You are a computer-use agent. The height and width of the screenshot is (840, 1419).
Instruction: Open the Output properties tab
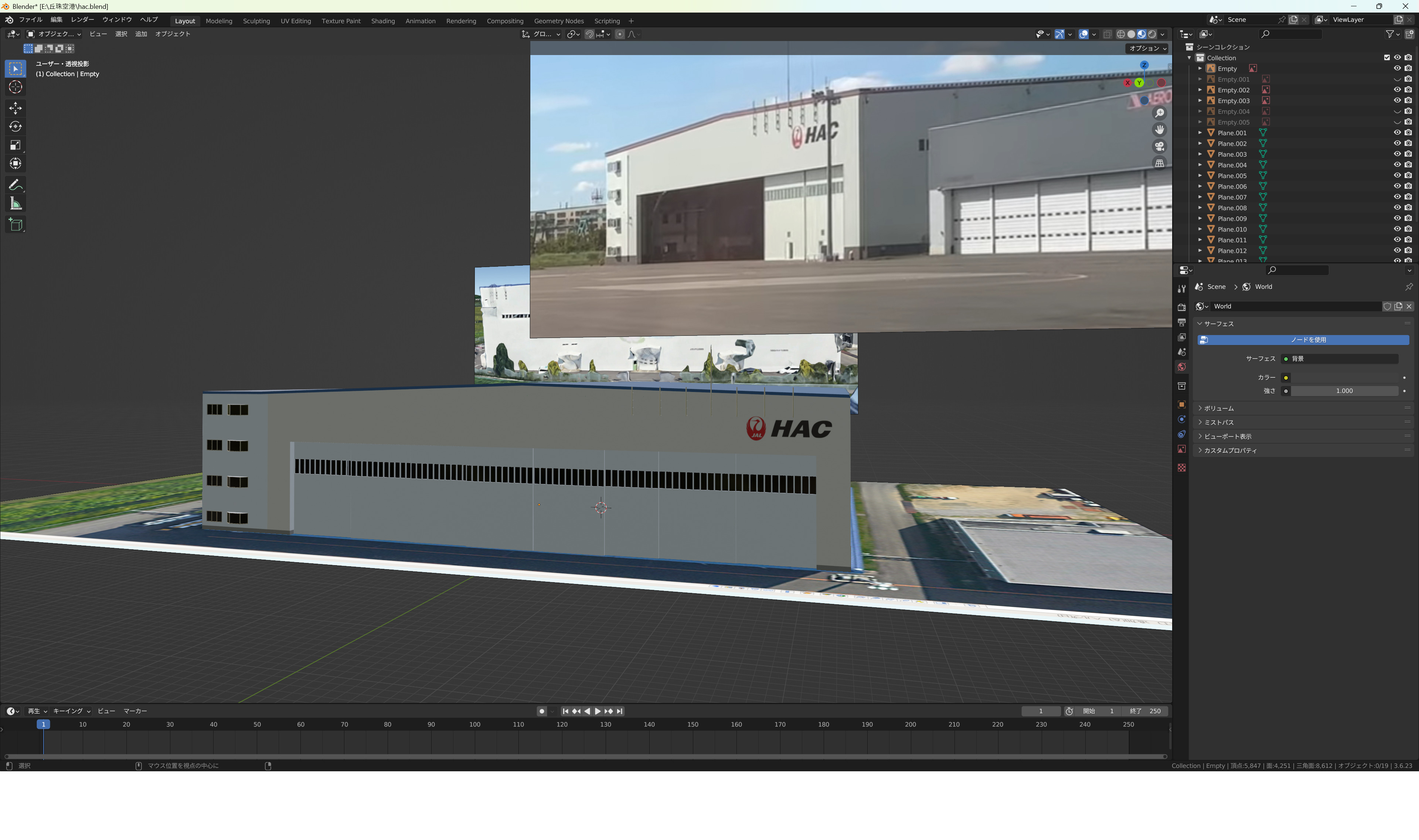click(1182, 322)
